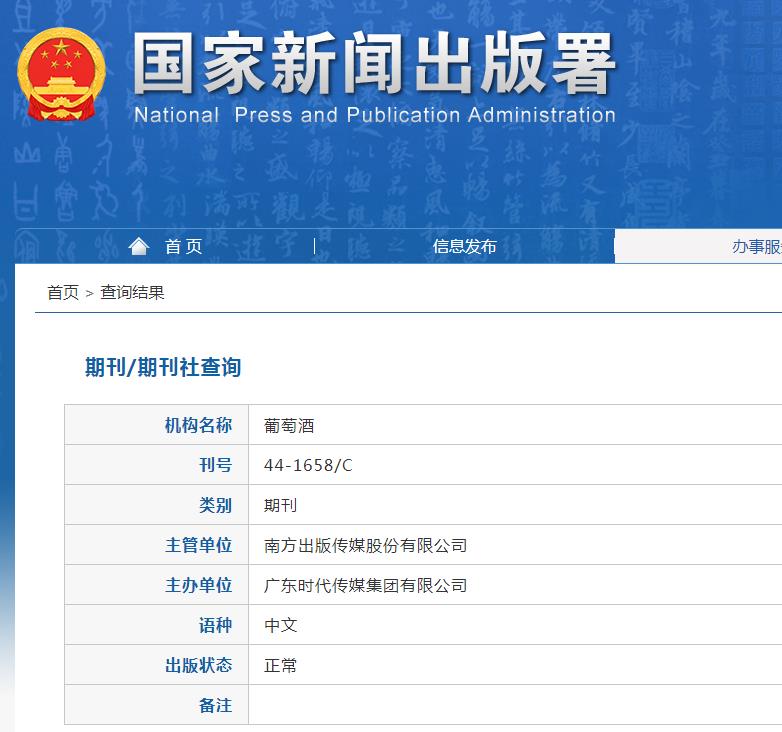Click the 期刊 category value
Viewport: 782px width, 732px height.
pos(280,506)
